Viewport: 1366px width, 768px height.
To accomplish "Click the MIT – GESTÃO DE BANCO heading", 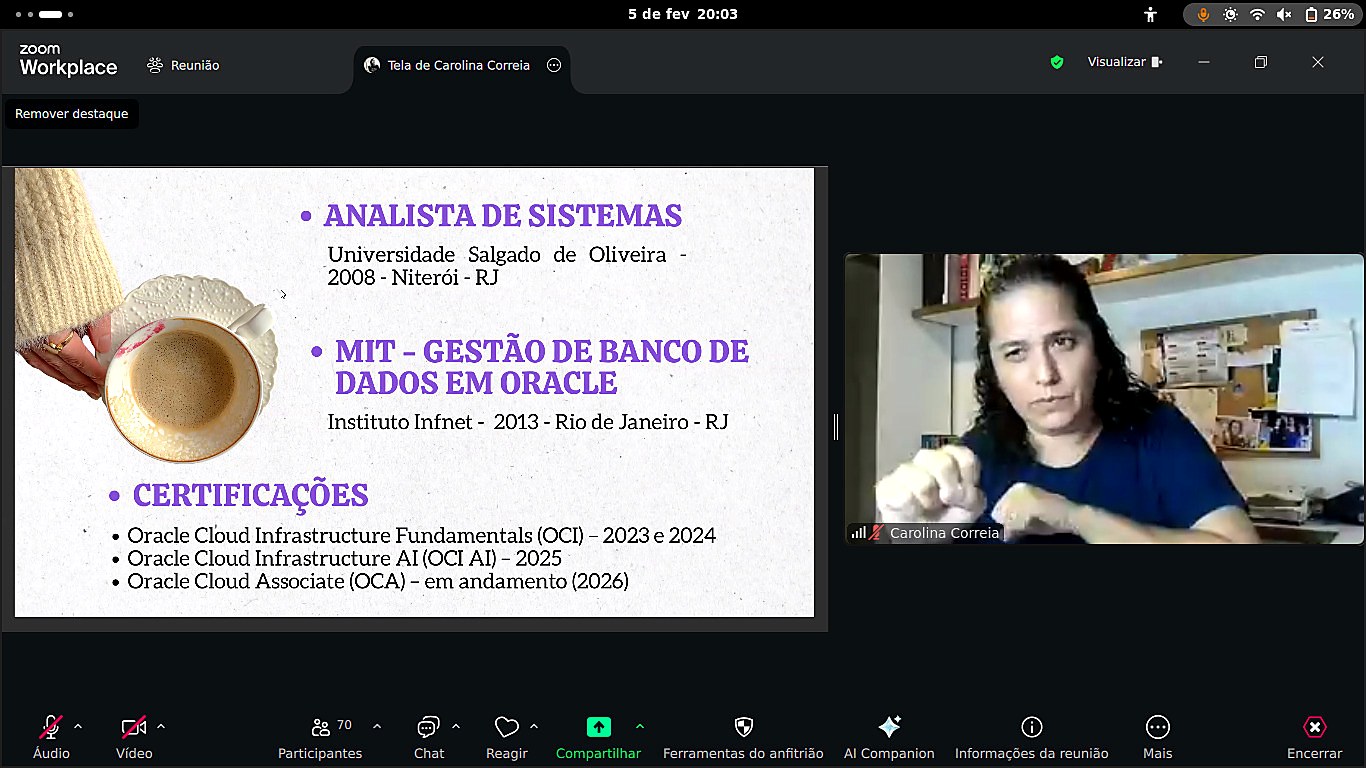I will [x=542, y=367].
